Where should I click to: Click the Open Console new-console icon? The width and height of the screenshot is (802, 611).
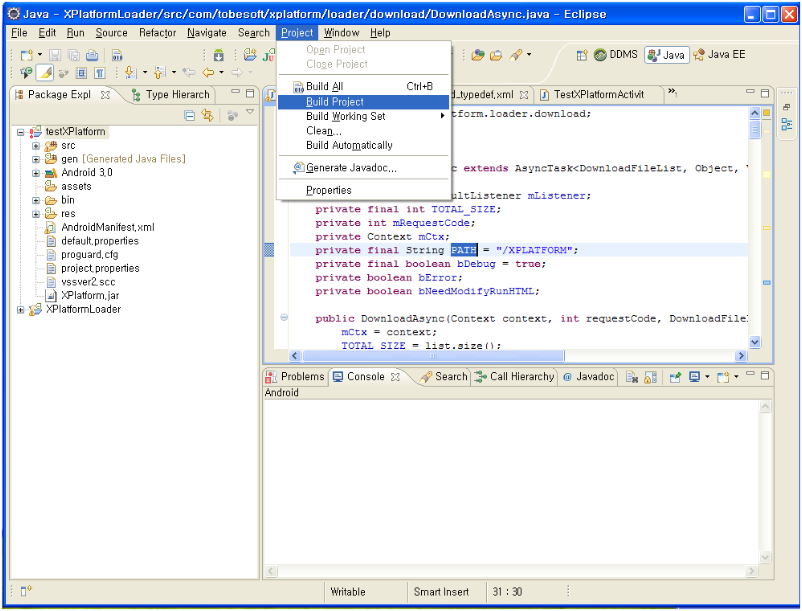point(723,377)
